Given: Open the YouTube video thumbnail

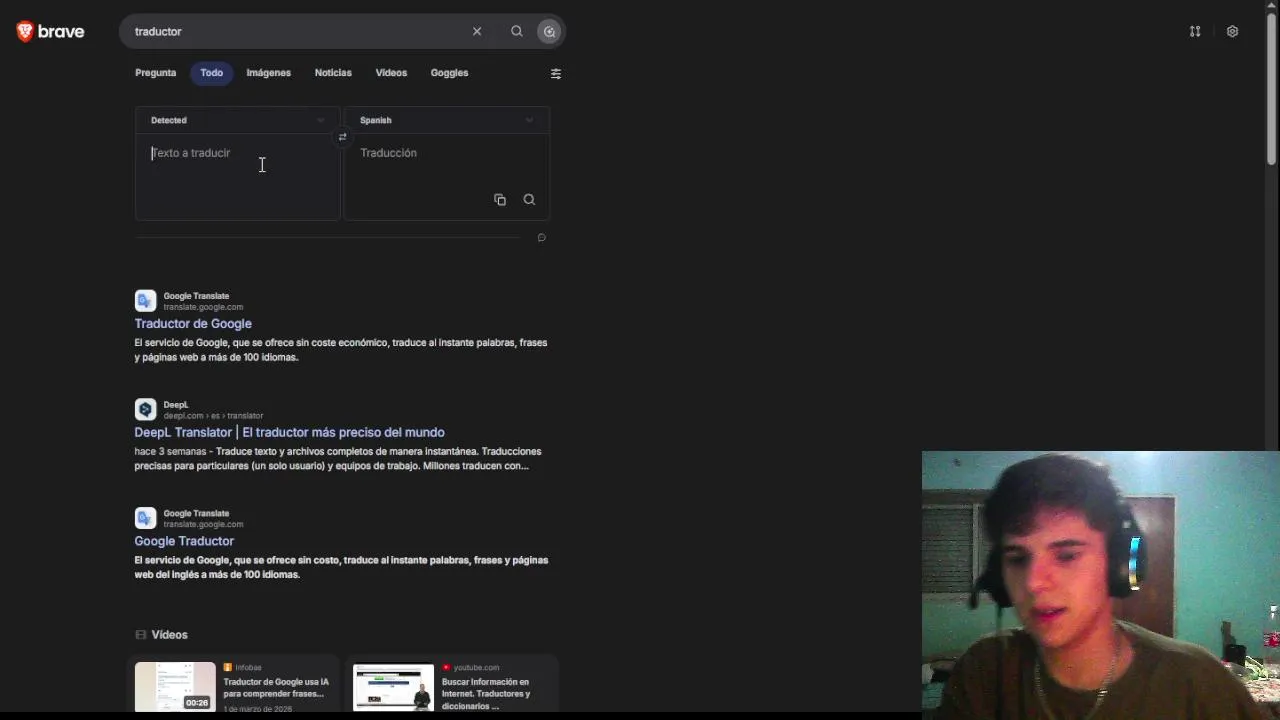Looking at the screenshot, I should (x=393, y=686).
